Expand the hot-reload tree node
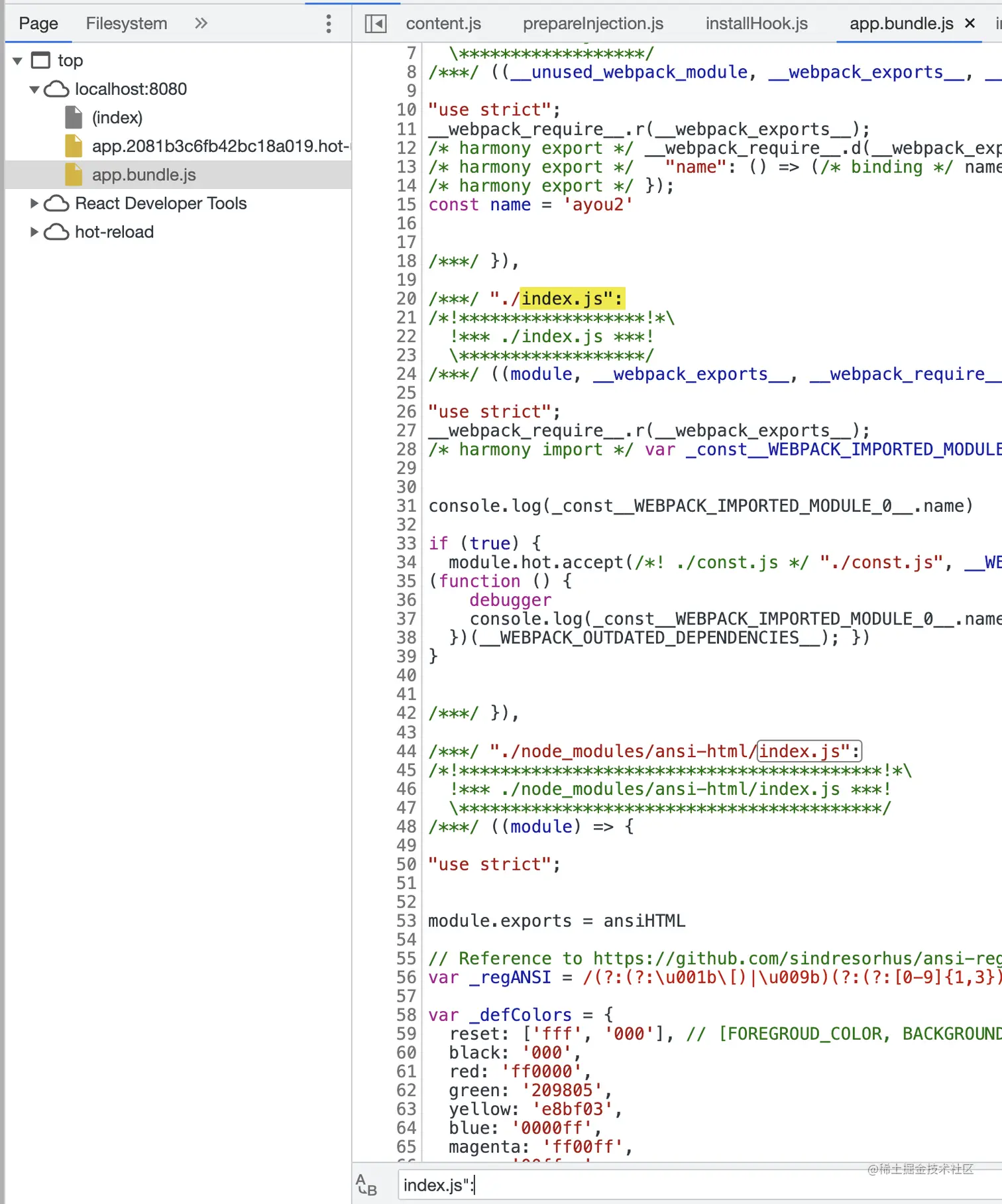This screenshot has width=1002, height=1204. click(34, 232)
